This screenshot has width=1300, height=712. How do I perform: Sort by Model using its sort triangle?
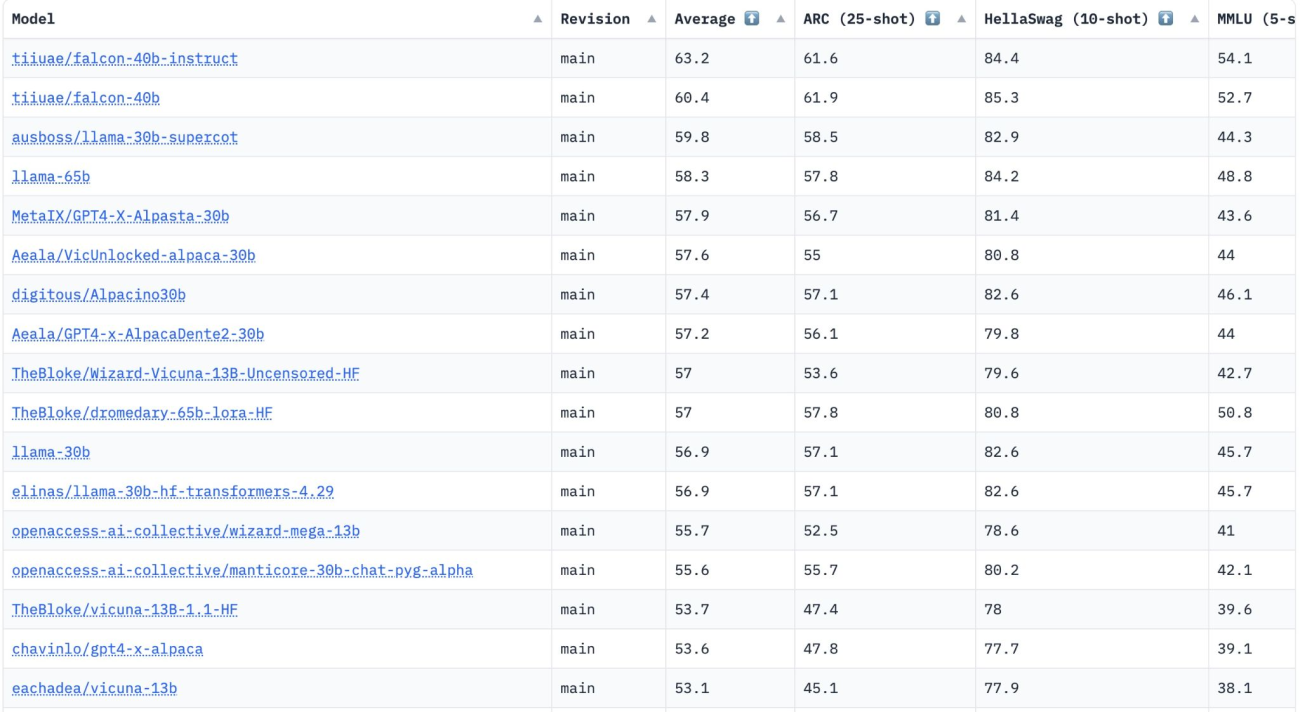(538, 20)
